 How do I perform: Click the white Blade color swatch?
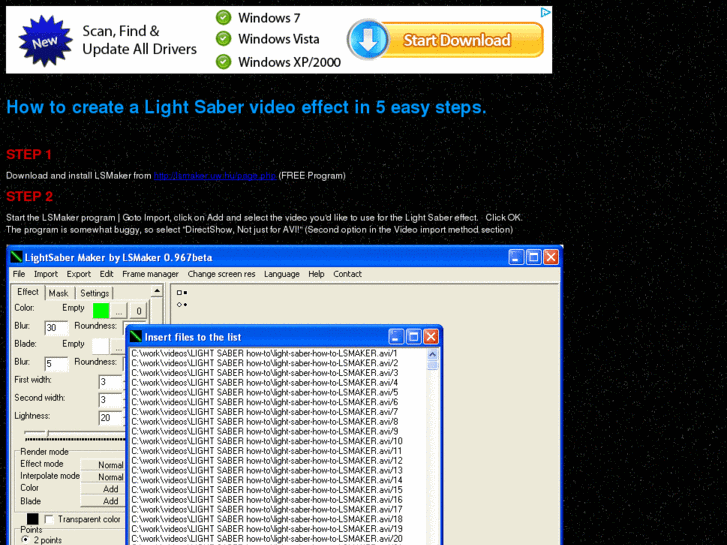click(x=101, y=346)
